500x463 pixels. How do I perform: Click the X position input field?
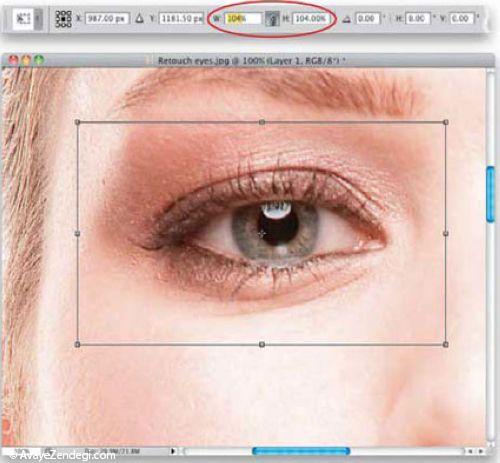pyautogui.click(x=107, y=18)
